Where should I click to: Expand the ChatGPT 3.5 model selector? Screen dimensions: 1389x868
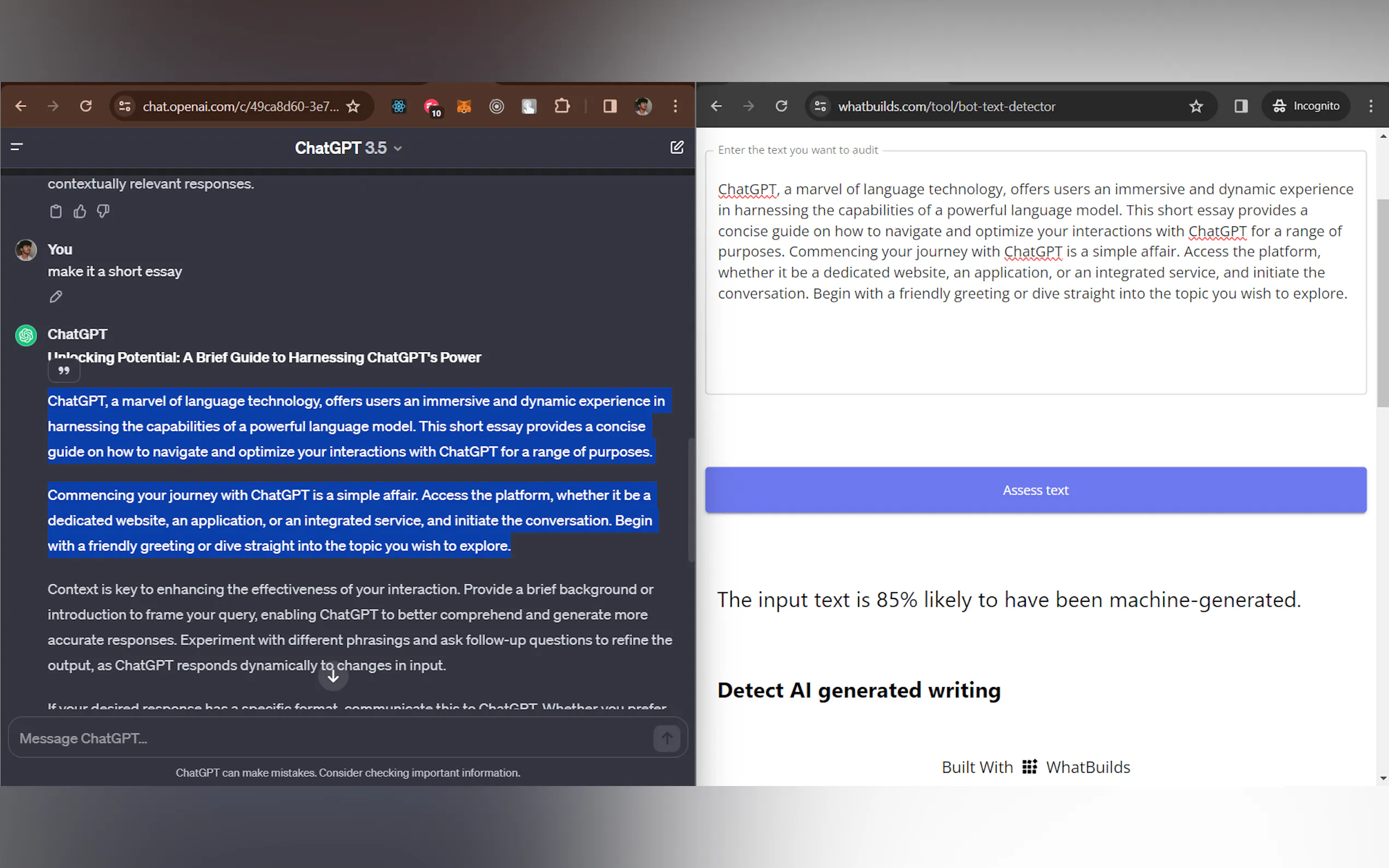click(348, 148)
